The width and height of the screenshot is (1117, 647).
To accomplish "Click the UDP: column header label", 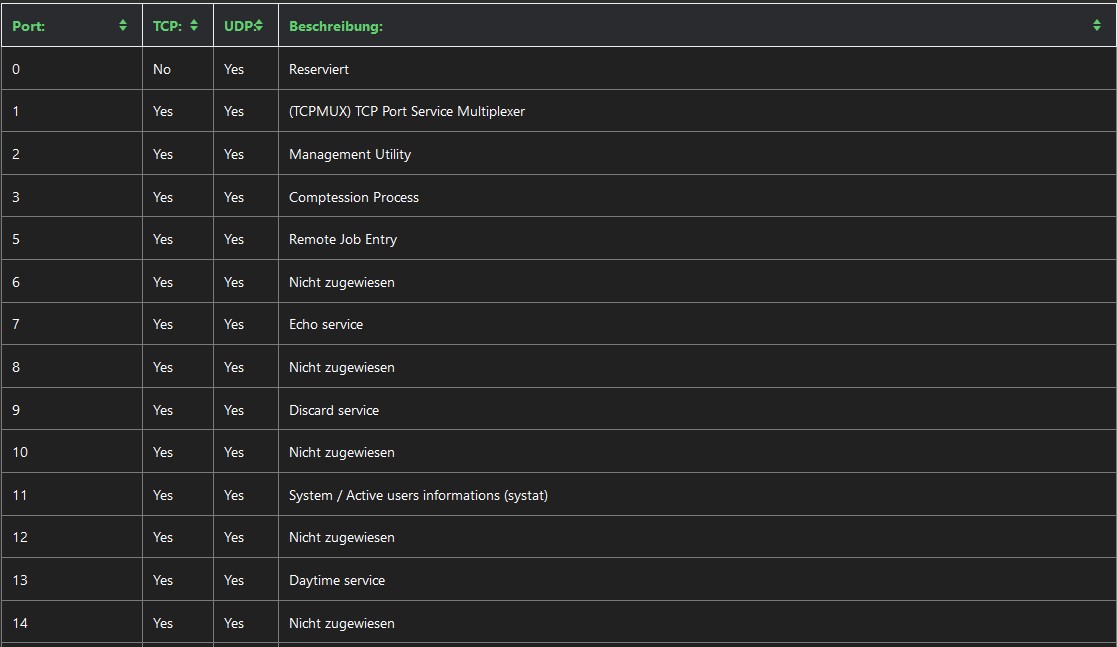I will 240,26.
